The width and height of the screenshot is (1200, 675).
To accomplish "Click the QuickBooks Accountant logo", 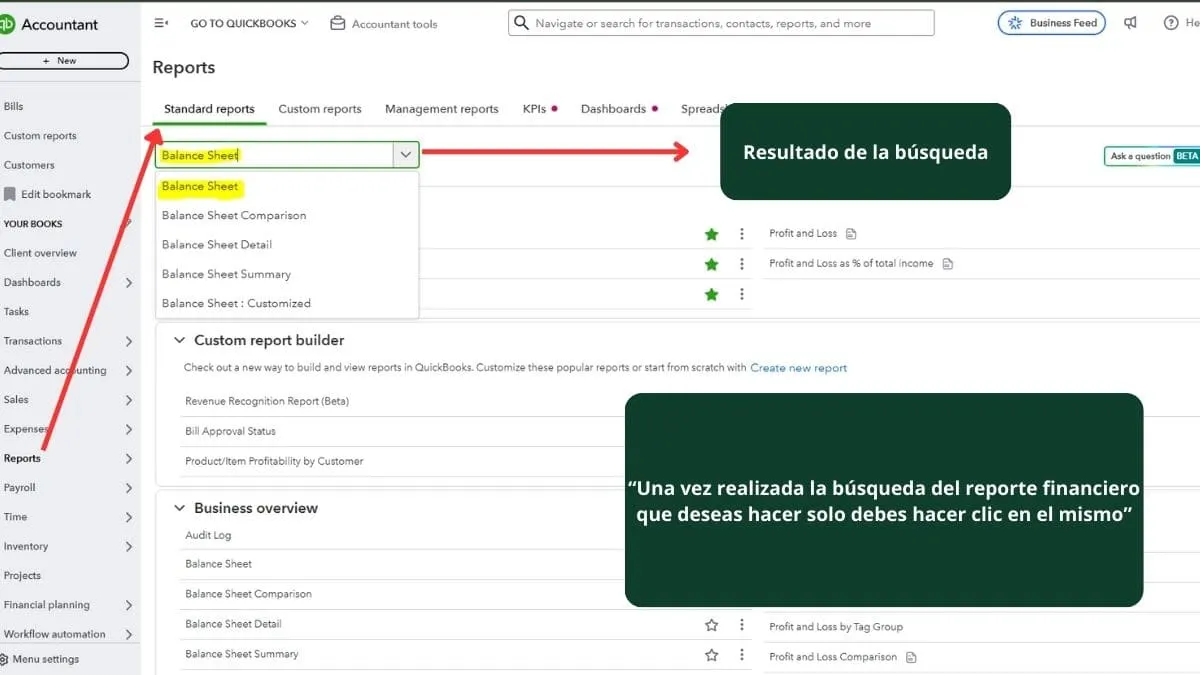I will 49,24.
